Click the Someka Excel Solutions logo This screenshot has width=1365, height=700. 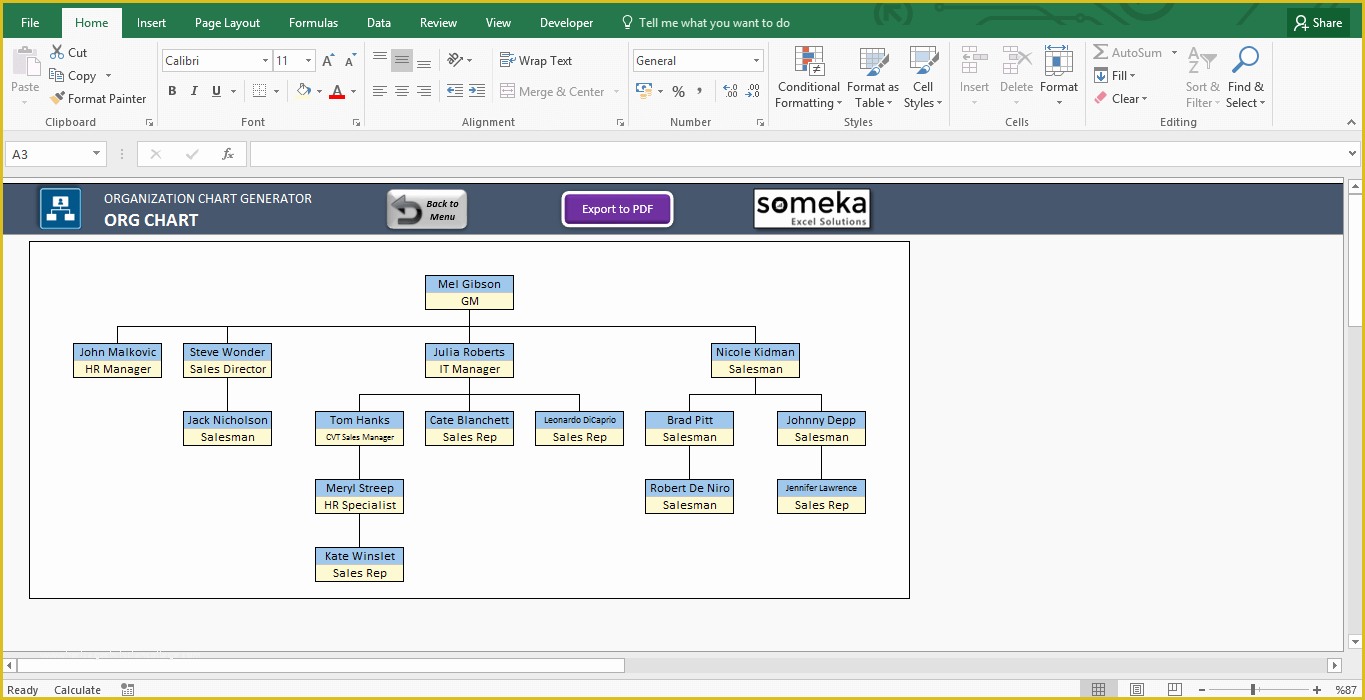(812, 209)
